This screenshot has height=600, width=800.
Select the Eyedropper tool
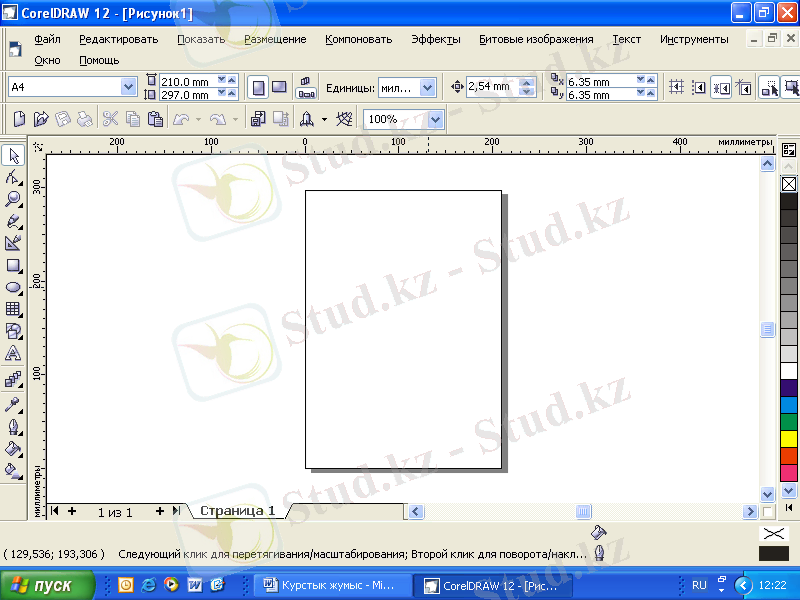coord(13,405)
